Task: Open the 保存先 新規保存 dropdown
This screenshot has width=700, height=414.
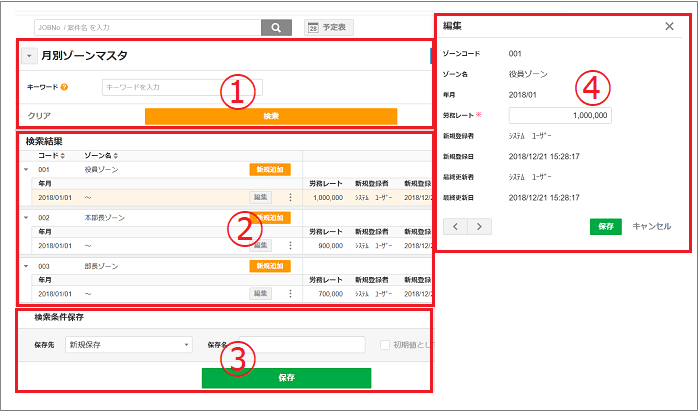Action: pos(129,345)
